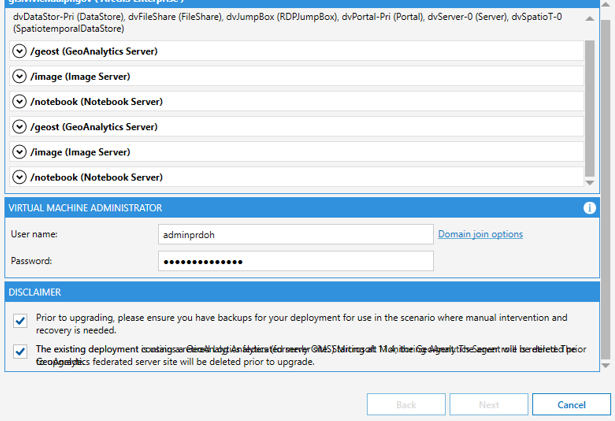Click the main page scrollbar down arrow
This screenshot has height=421, width=615.
(x=606, y=366)
